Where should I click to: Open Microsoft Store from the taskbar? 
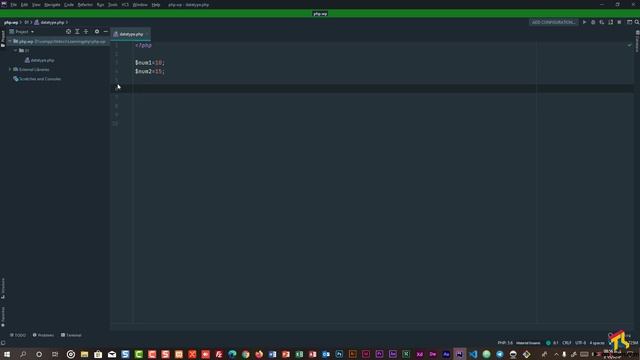[98, 354]
